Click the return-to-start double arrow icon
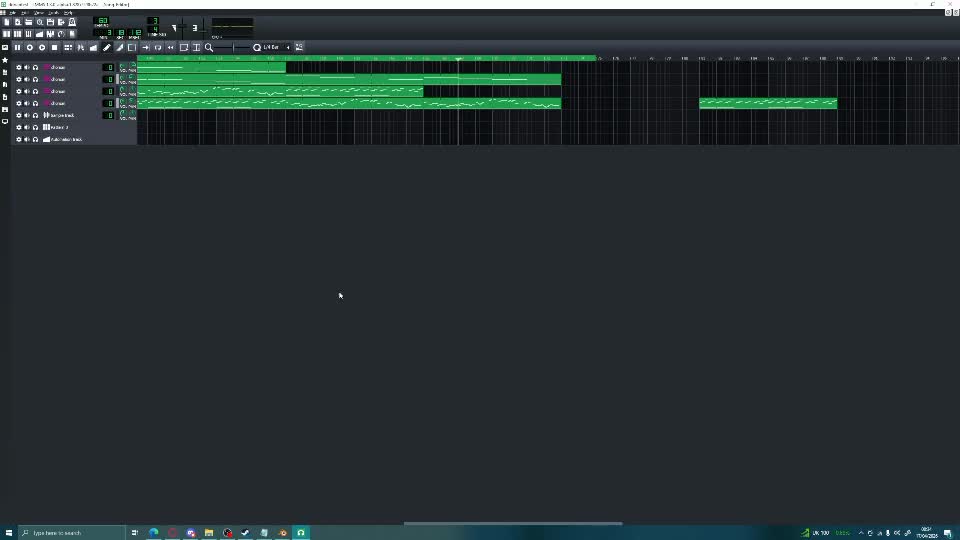The width and height of the screenshot is (960, 540). pyautogui.click(x=171, y=47)
